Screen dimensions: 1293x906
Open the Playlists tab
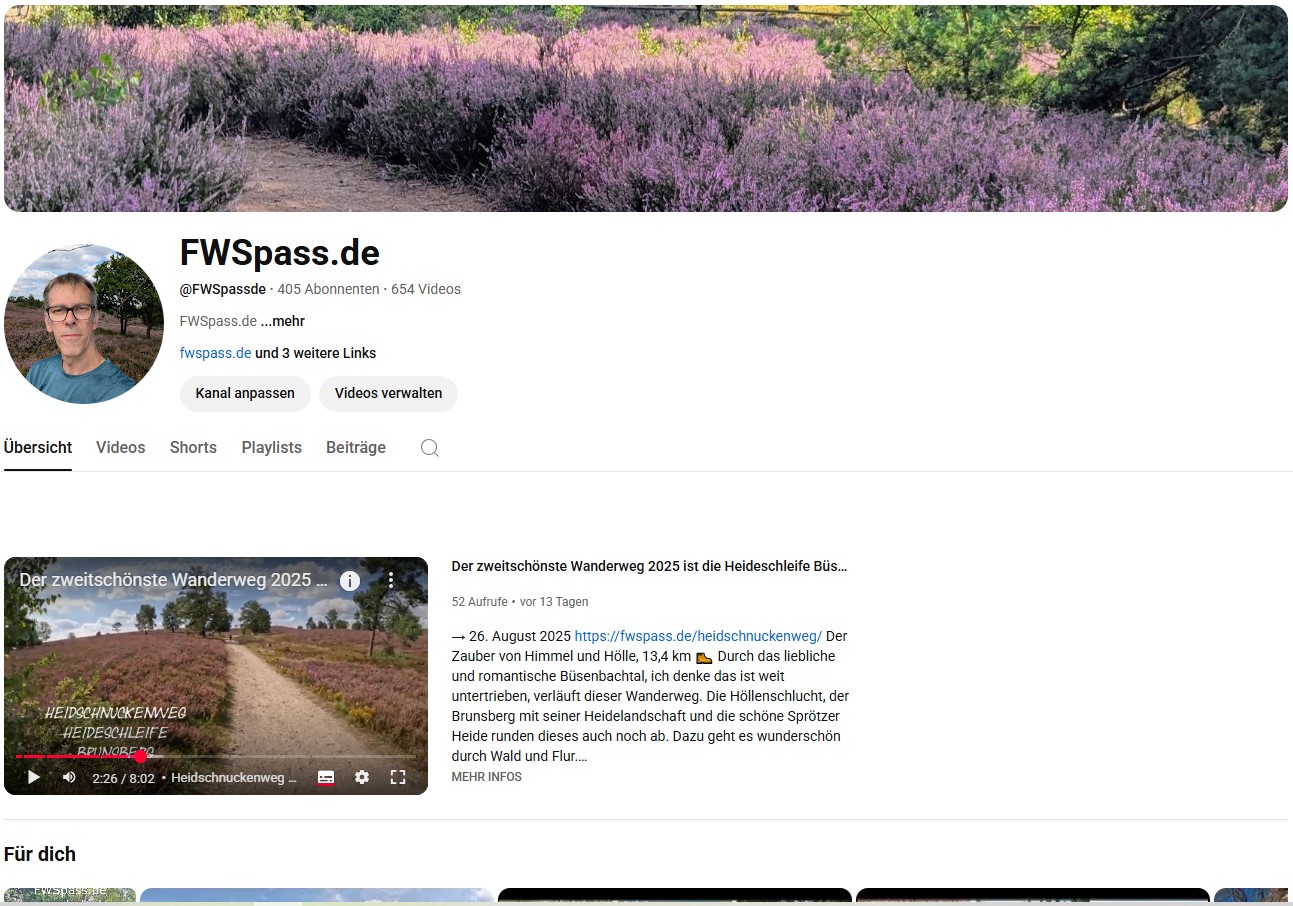coord(271,448)
